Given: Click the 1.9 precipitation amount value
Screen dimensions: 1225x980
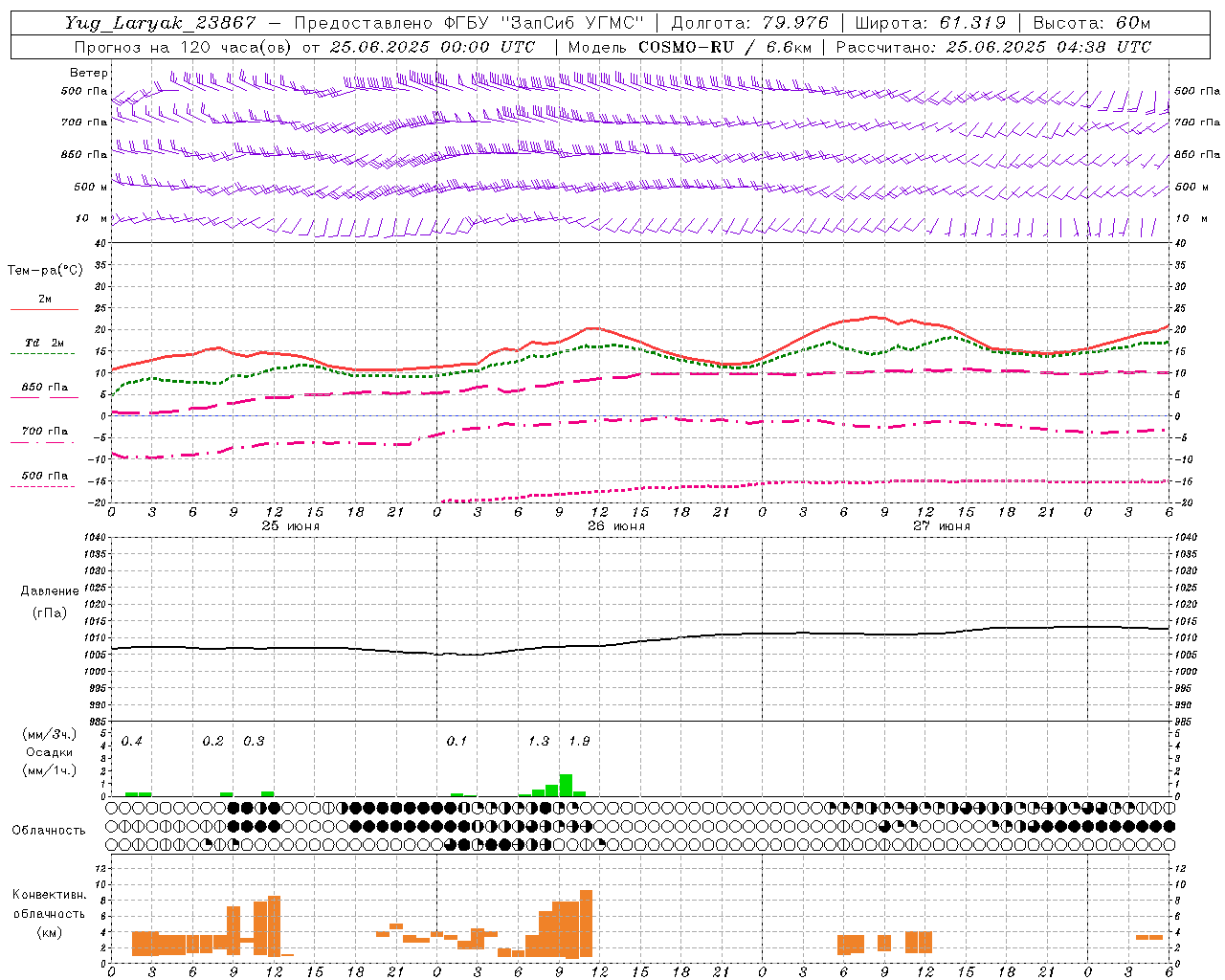Looking at the screenshot, I should [x=579, y=742].
